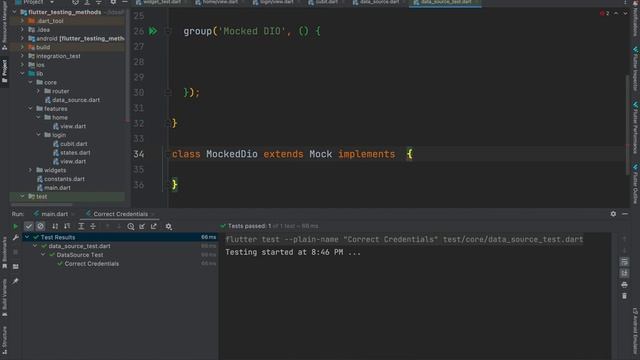Go to next highlighted error arrow
The height and width of the screenshot is (360, 640).
[x=625, y=13]
